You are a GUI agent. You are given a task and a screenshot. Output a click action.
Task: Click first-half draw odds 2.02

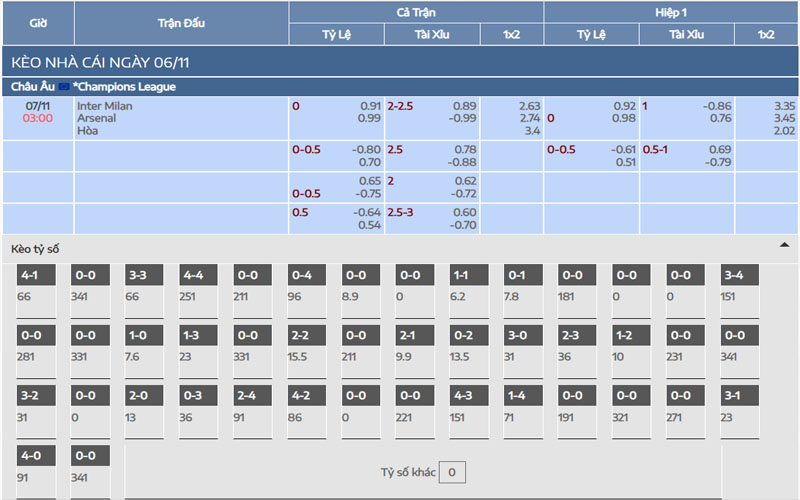[x=784, y=130]
